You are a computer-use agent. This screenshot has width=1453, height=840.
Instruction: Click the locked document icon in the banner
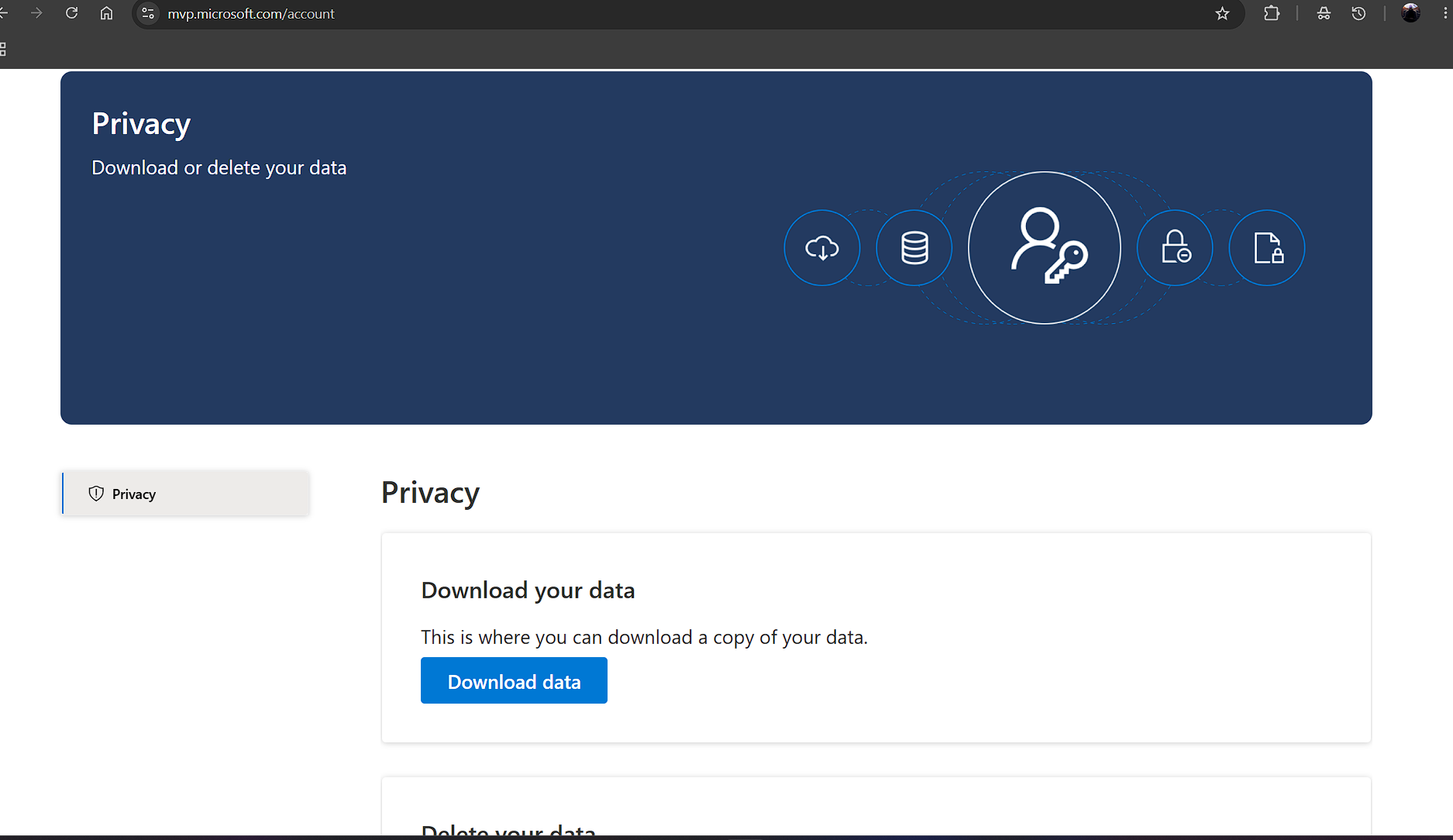click(1267, 248)
